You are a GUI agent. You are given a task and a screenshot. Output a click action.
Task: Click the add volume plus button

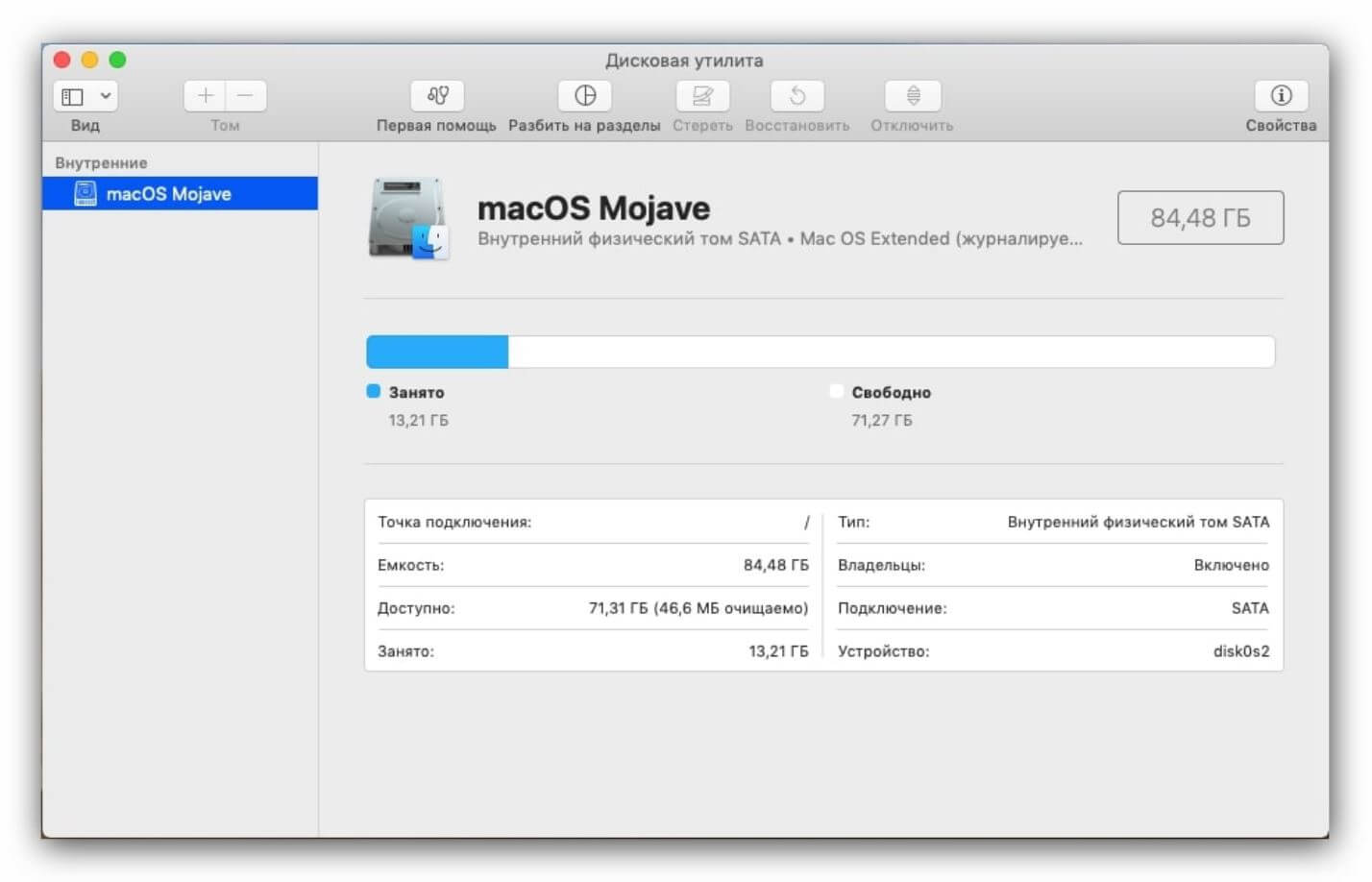point(205,95)
